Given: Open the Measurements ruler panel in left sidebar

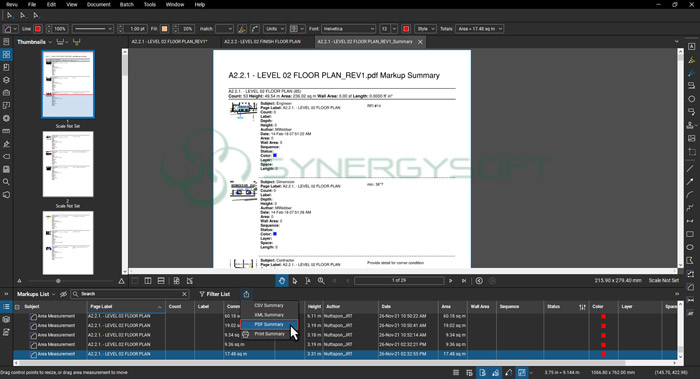Looking at the screenshot, I should (6, 131).
